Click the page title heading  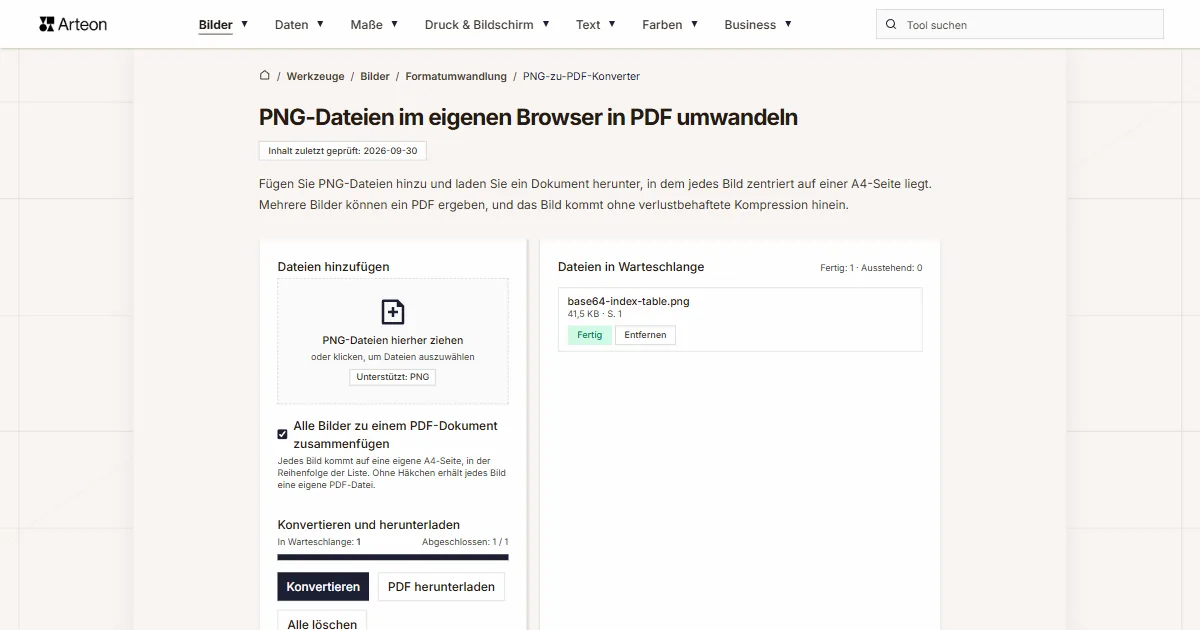[x=528, y=117]
